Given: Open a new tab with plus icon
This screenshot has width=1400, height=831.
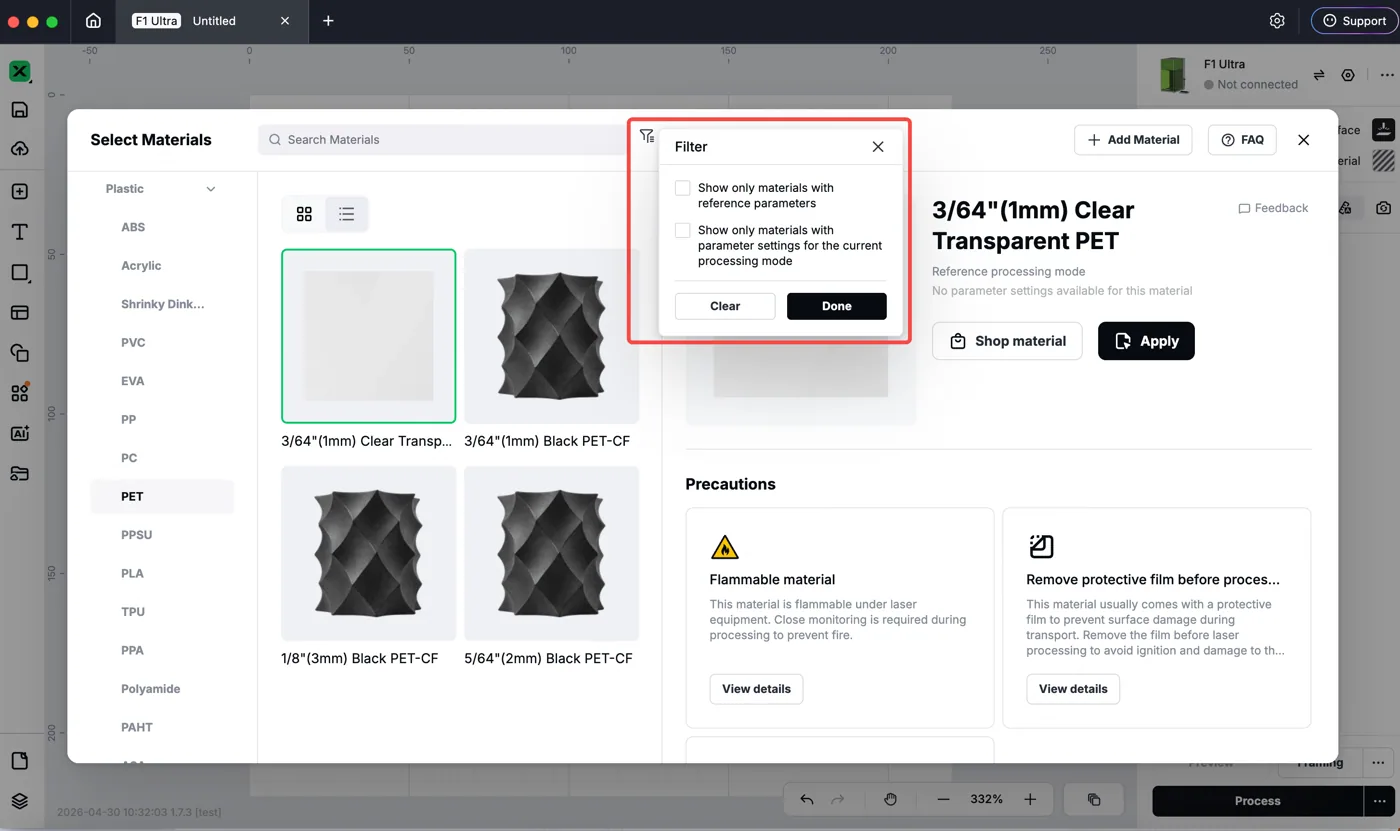Looking at the screenshot, I should pyautogui.click(x=328, y=20).
